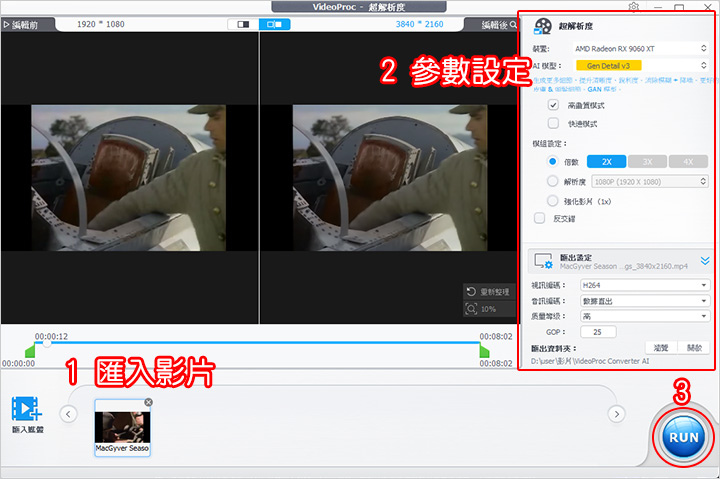Click the source resolution text 1920 * 1080
This screenshot has width=720, height=479.
pos(101,24)
